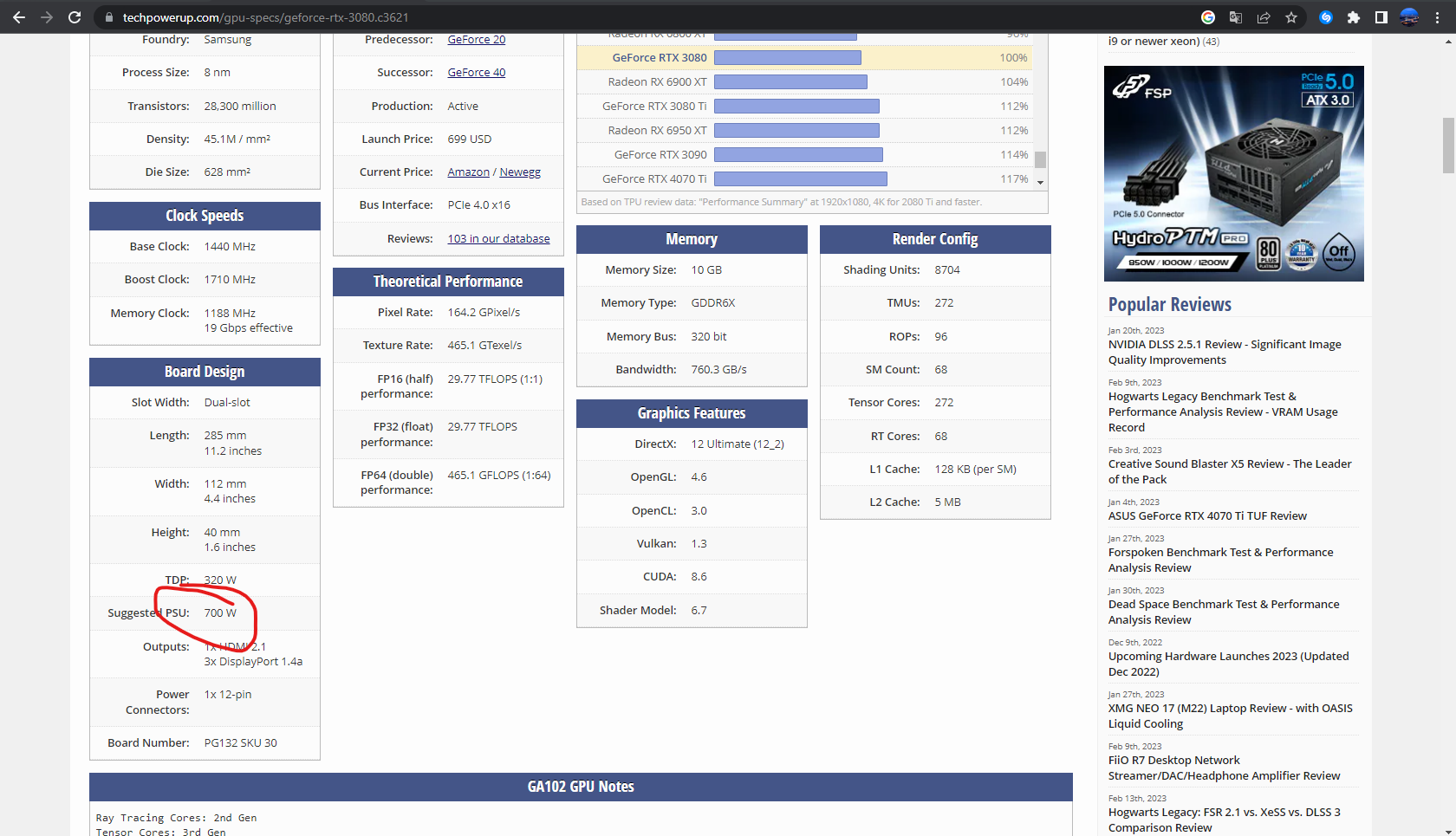Open Forspoken Benchmark Test & Performance review

(x=1221, y=561)
